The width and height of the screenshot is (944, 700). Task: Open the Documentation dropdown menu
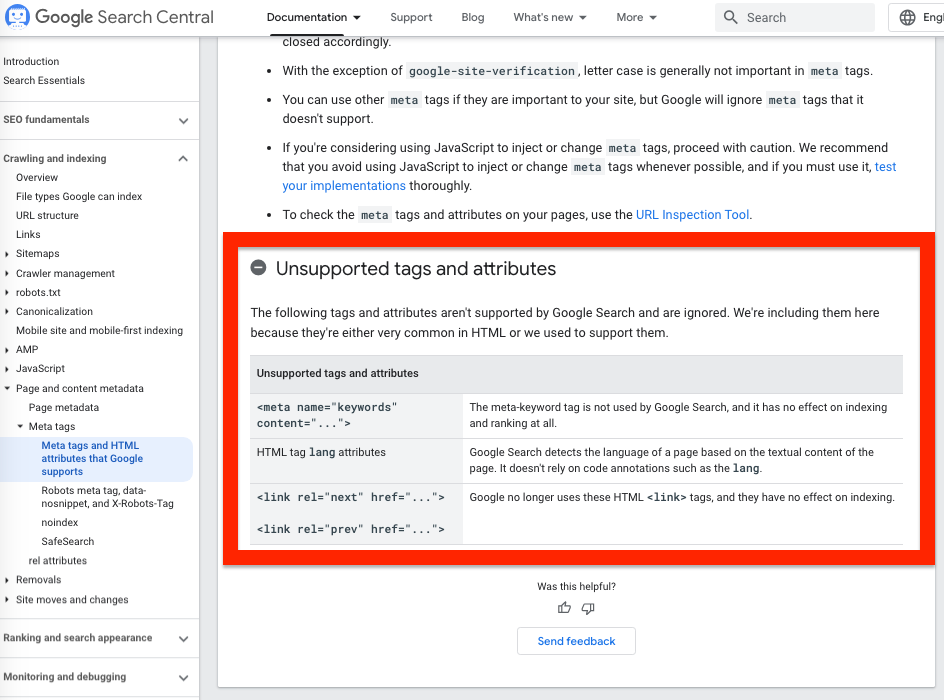pyautogui.click(x=314, y=17)
